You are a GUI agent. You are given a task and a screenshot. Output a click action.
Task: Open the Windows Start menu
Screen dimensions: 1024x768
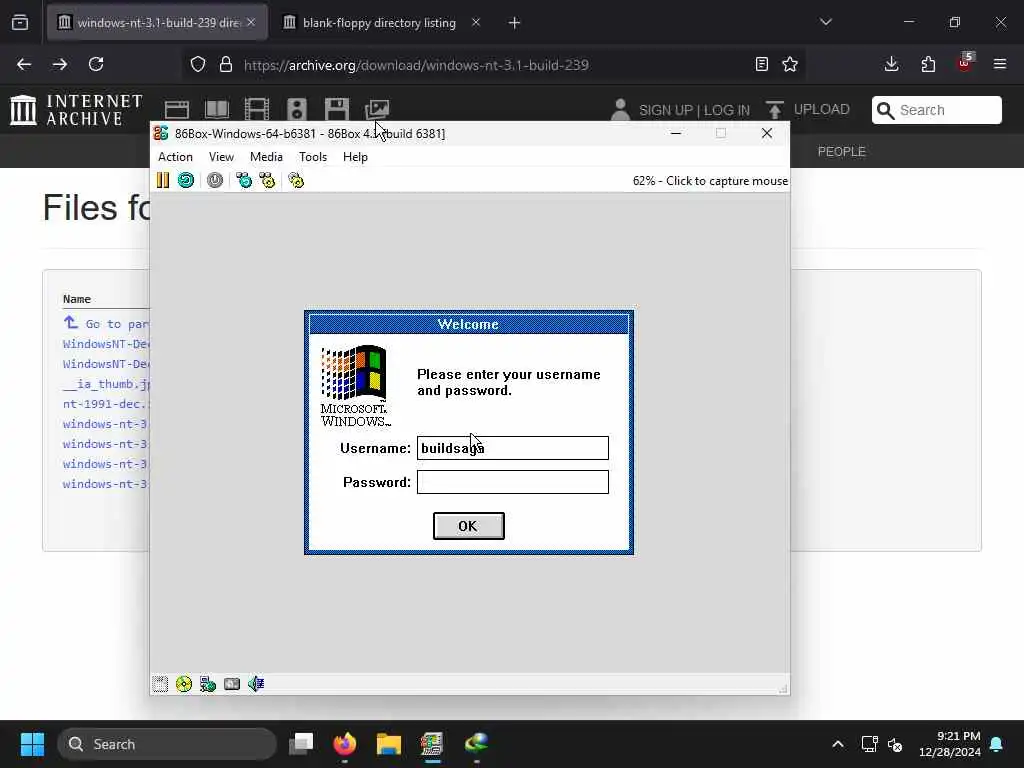[x=33, y=744]
